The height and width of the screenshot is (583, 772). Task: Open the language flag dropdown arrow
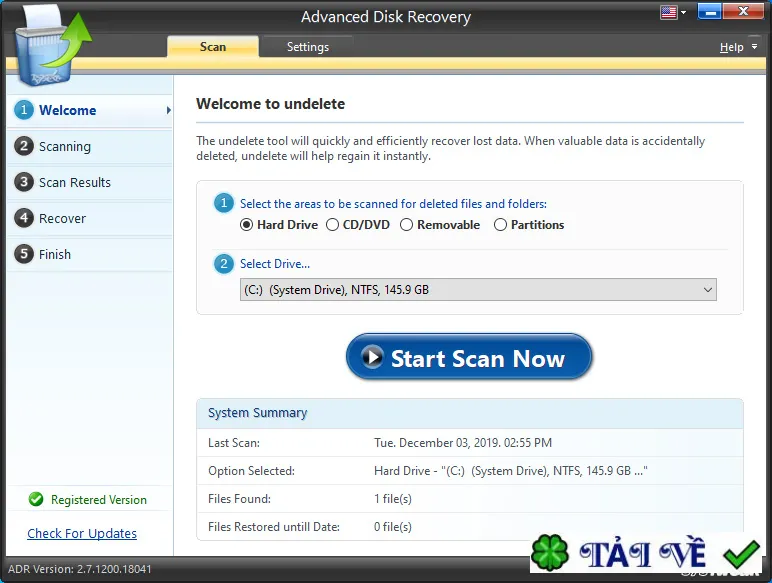pyautogui.click(x=683, y=12)
